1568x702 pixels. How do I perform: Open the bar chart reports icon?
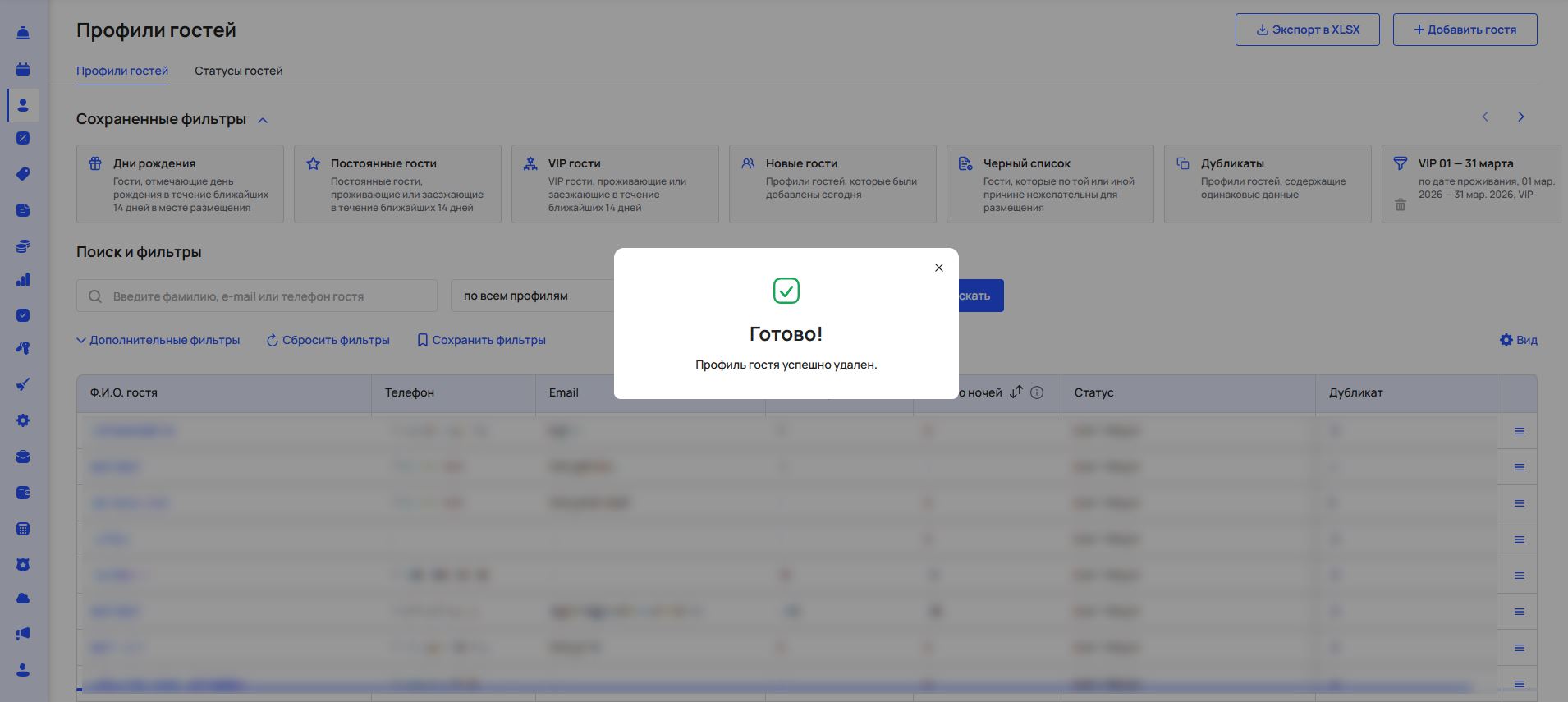pos(23,280)
